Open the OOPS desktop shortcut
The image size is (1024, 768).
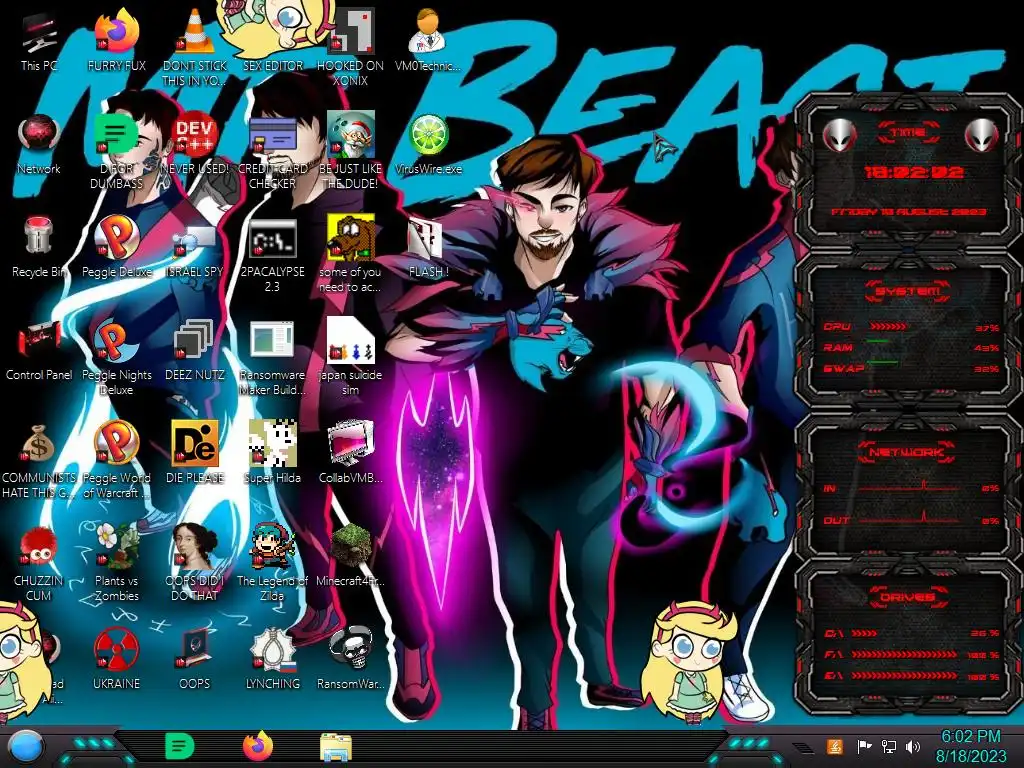[x=195, y=658]
